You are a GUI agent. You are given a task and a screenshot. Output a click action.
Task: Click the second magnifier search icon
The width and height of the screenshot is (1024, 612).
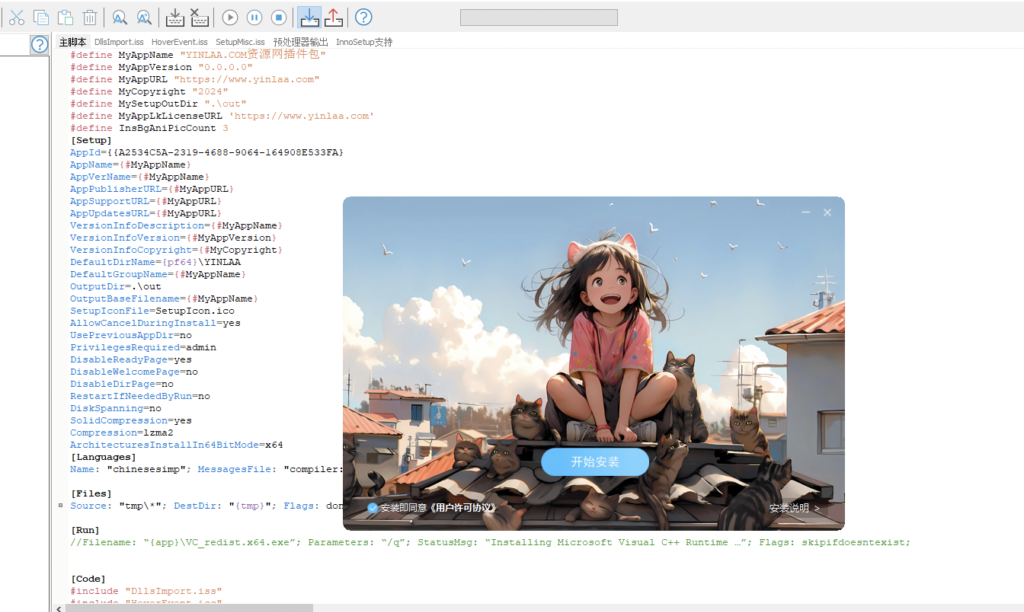pos(144,18)
